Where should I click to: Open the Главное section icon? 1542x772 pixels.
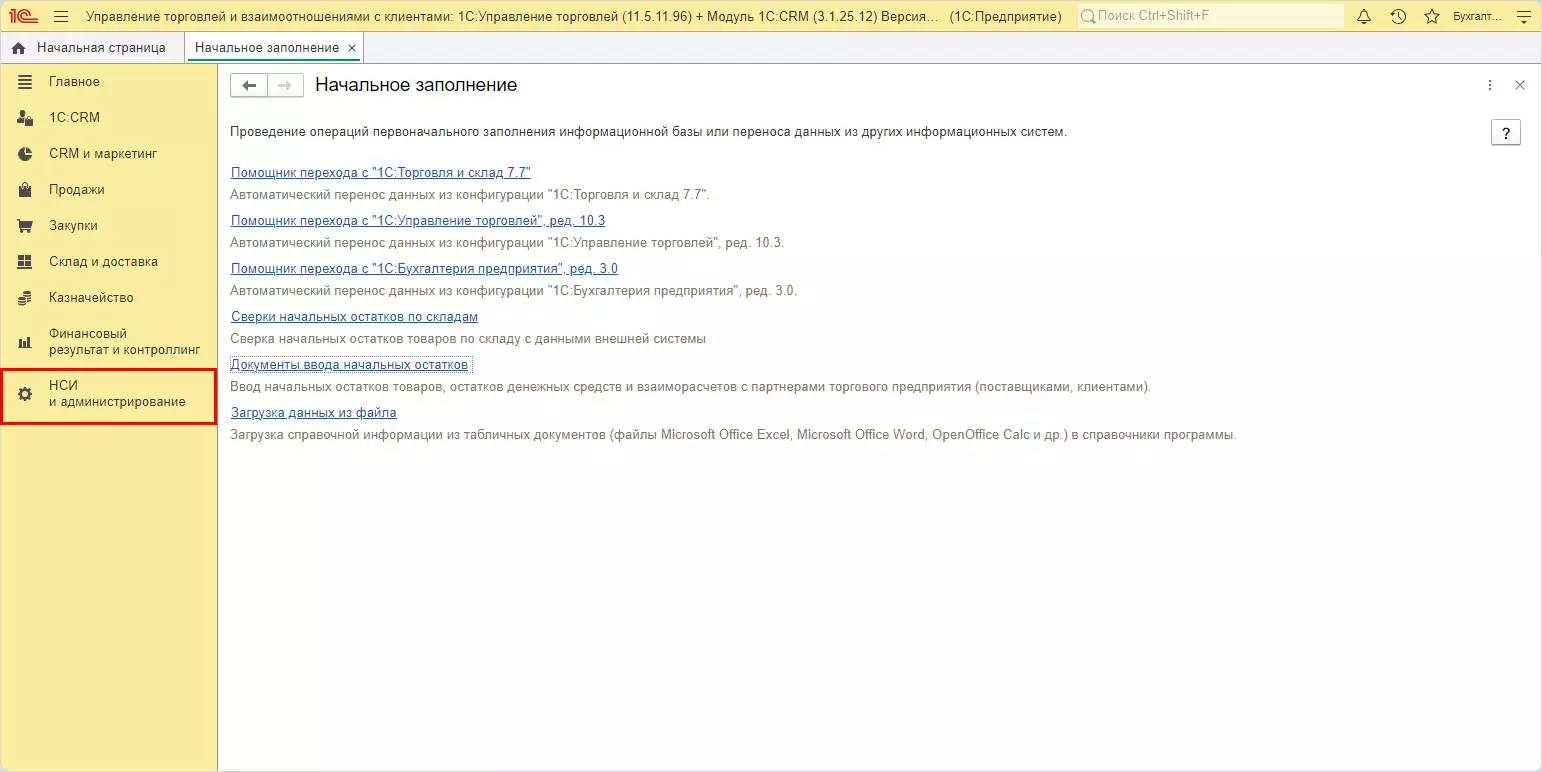pos(25,82)
